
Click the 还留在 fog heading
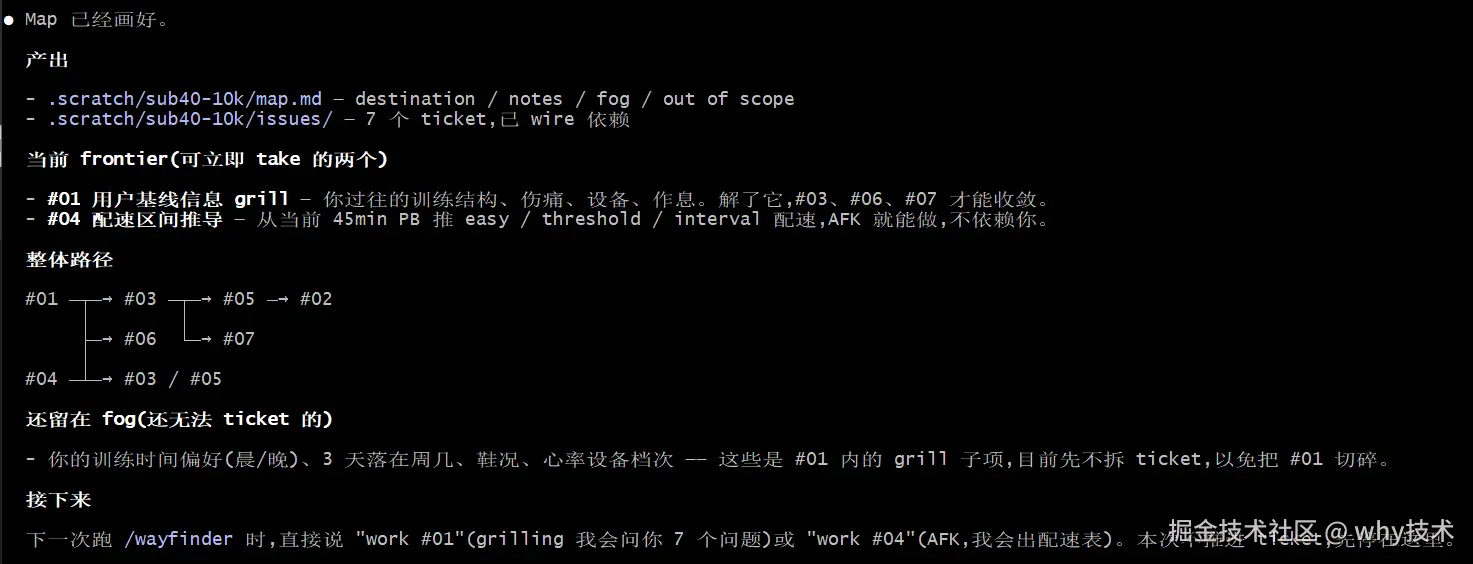click(179, 419)
